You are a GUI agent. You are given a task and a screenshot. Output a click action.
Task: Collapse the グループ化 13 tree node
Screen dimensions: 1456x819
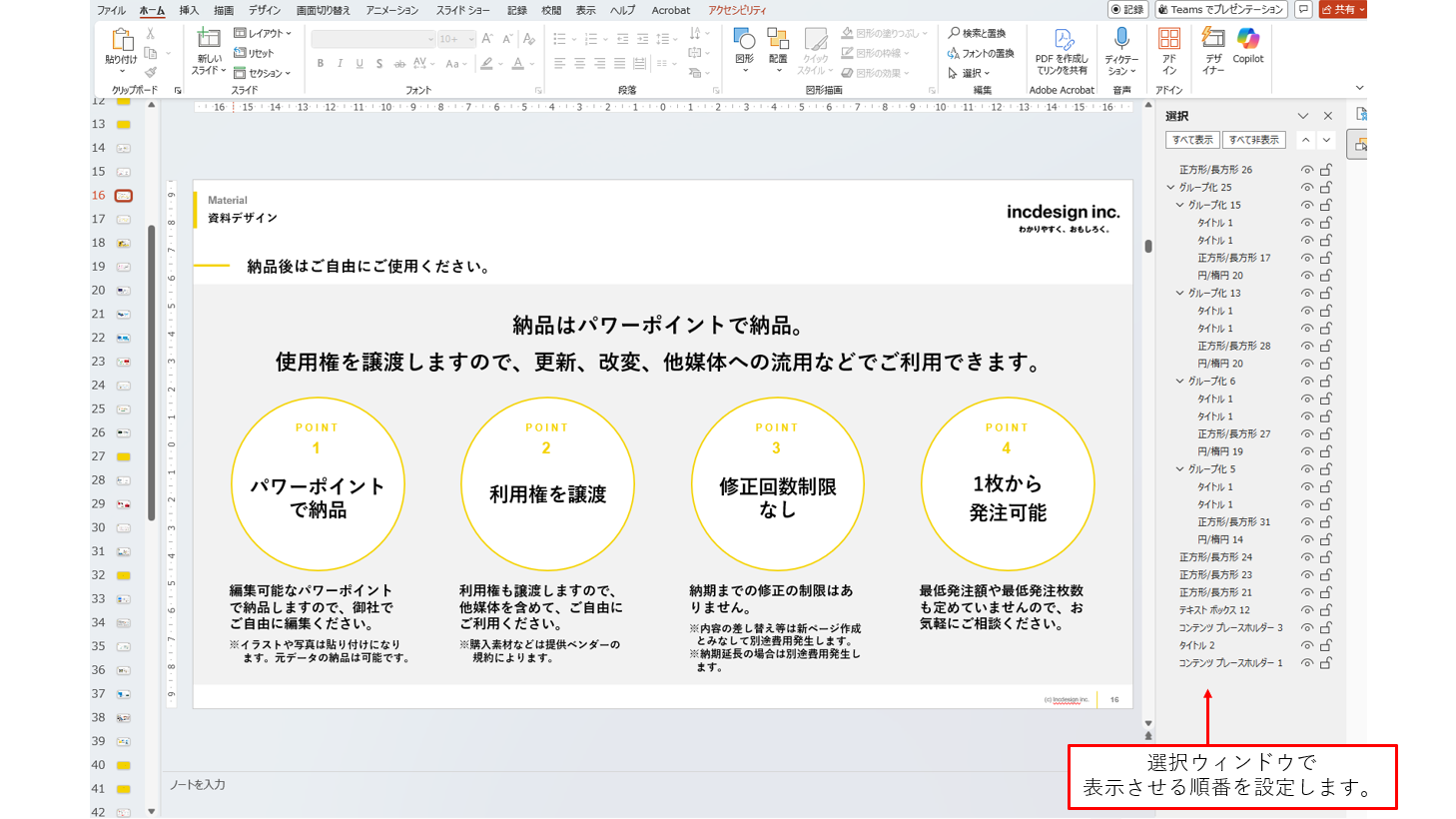1180,294
